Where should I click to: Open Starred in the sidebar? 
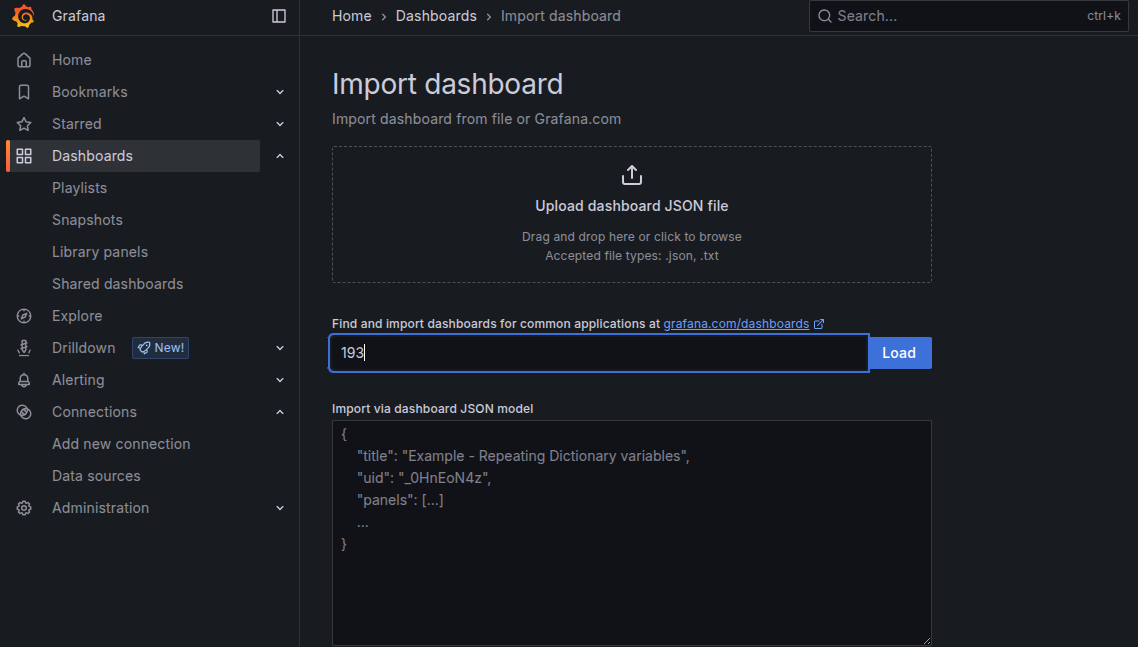pyautogui.click(x=76, y=124)
